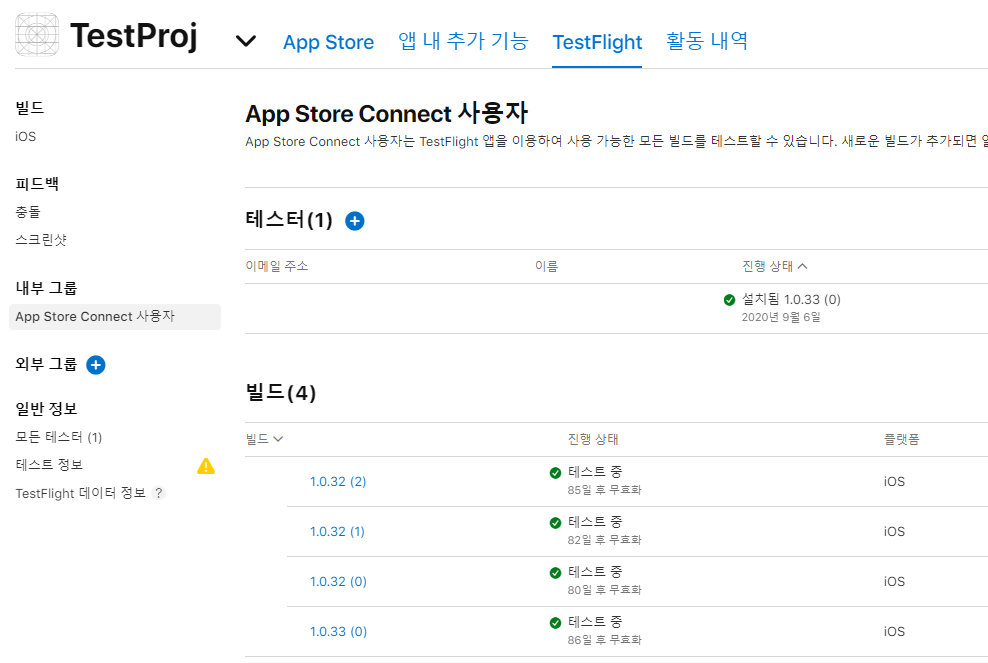Toggle 진행 상태 sort arrow in testers table
988x663 pixels.
tap(802, 266)
